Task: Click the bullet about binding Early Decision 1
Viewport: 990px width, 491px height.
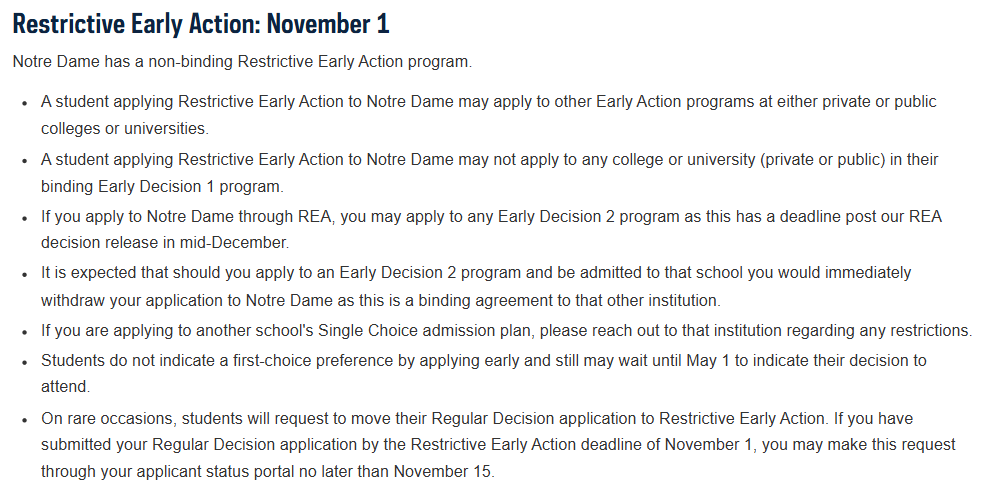Action: pyautogui.click(x=489, y=173)
